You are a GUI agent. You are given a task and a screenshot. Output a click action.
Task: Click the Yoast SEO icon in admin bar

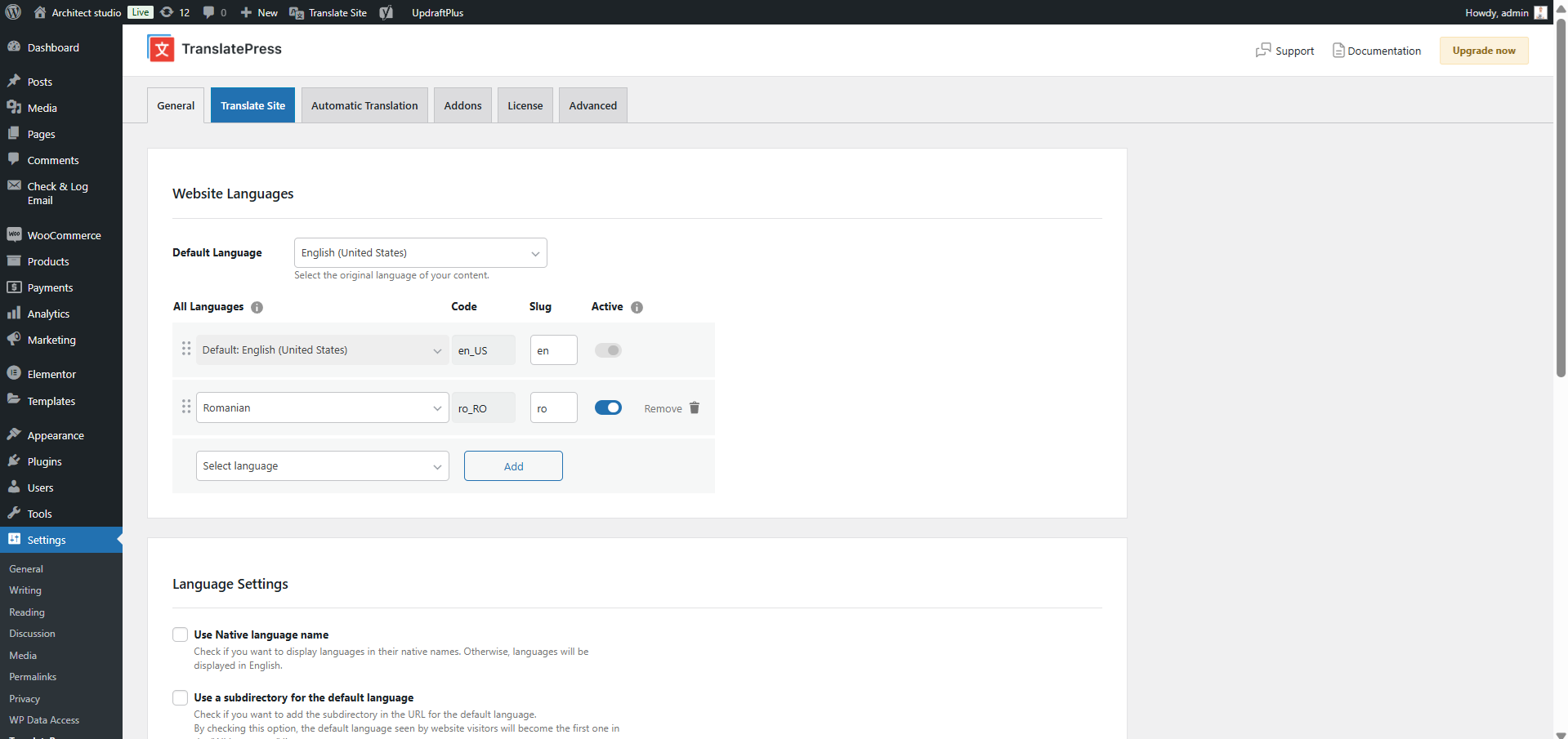pos(386,12)
